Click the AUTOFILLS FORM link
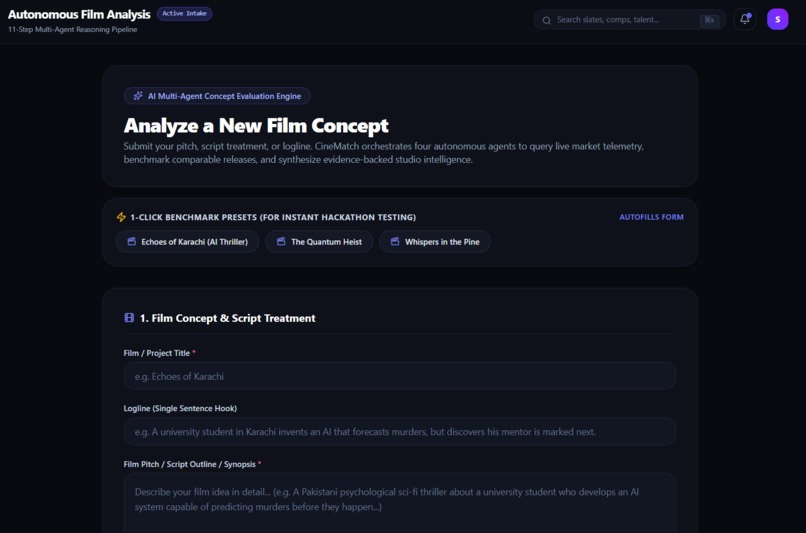Image resolution: width=806 pixels, height=533 pixels. click(x=651, y=217)
